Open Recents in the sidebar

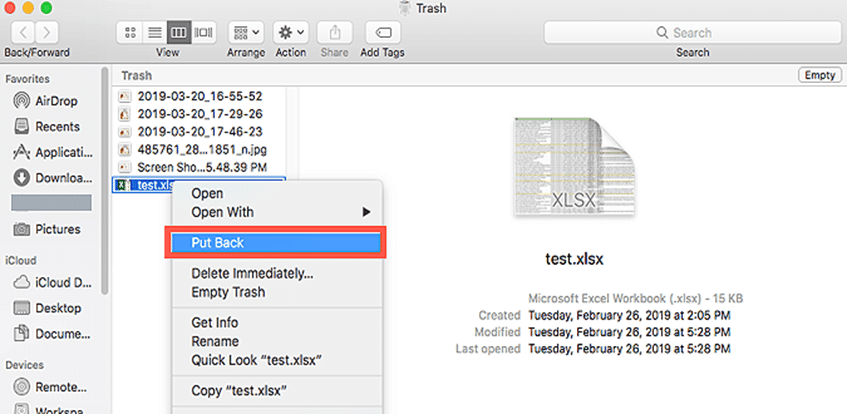pyautogui.click(x=57, y=127)
